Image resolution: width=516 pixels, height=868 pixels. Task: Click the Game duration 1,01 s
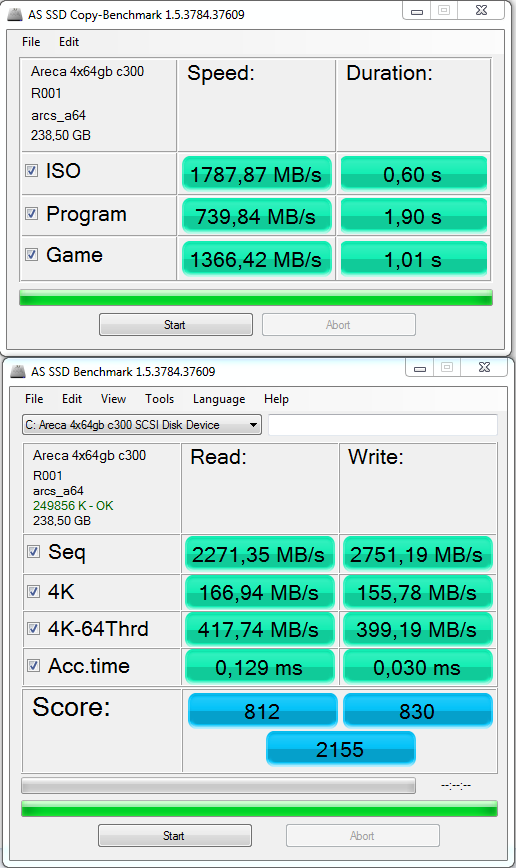(x=413, y=259)
